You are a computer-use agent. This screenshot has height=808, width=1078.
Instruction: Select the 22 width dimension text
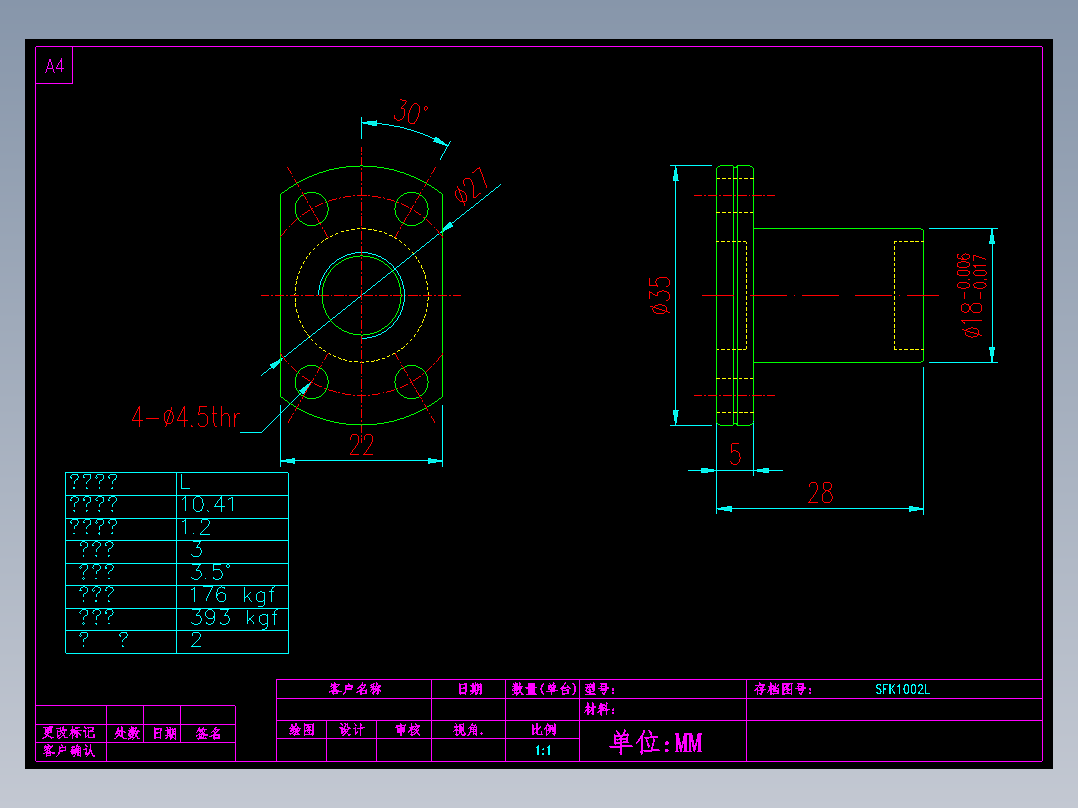[x=362, y=445]
